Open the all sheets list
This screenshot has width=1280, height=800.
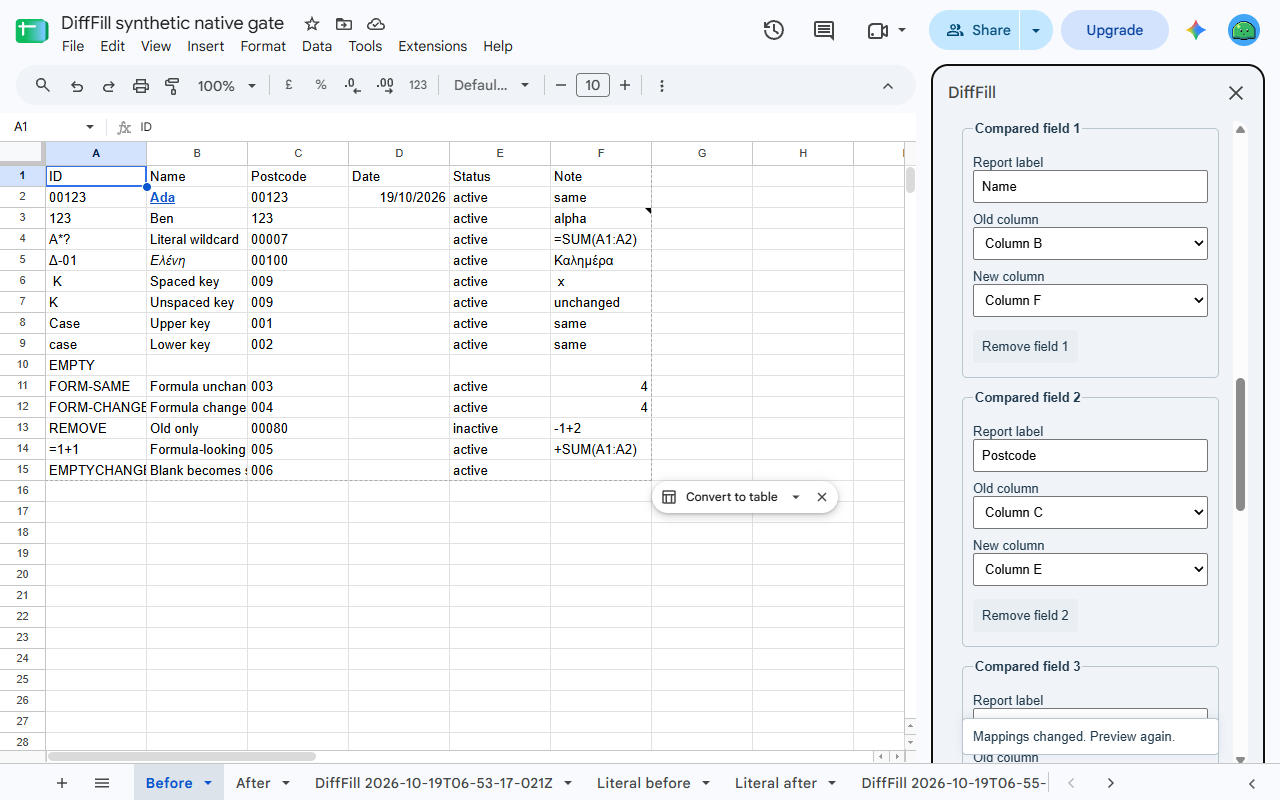102,783
